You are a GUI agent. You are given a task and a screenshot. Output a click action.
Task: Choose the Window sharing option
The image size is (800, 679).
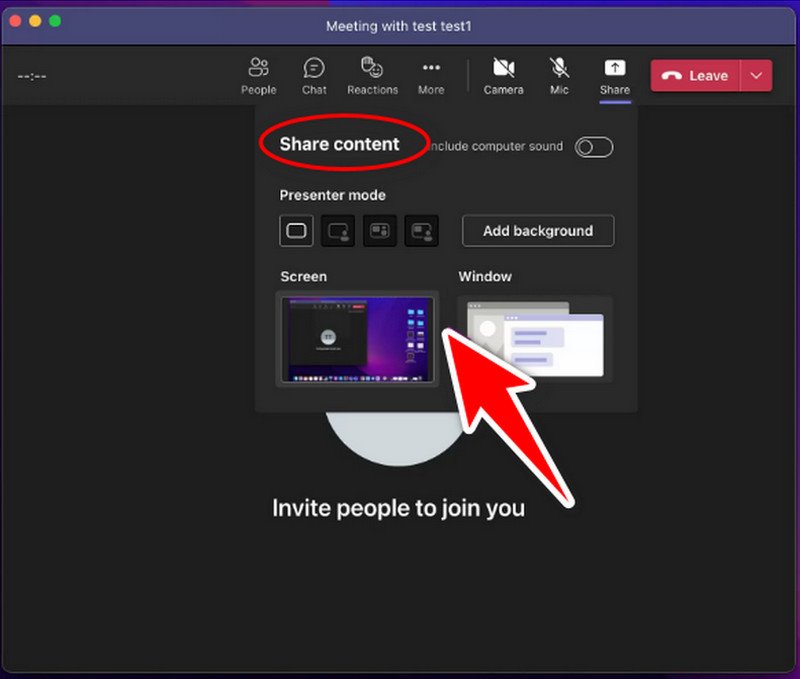point(535,340)
